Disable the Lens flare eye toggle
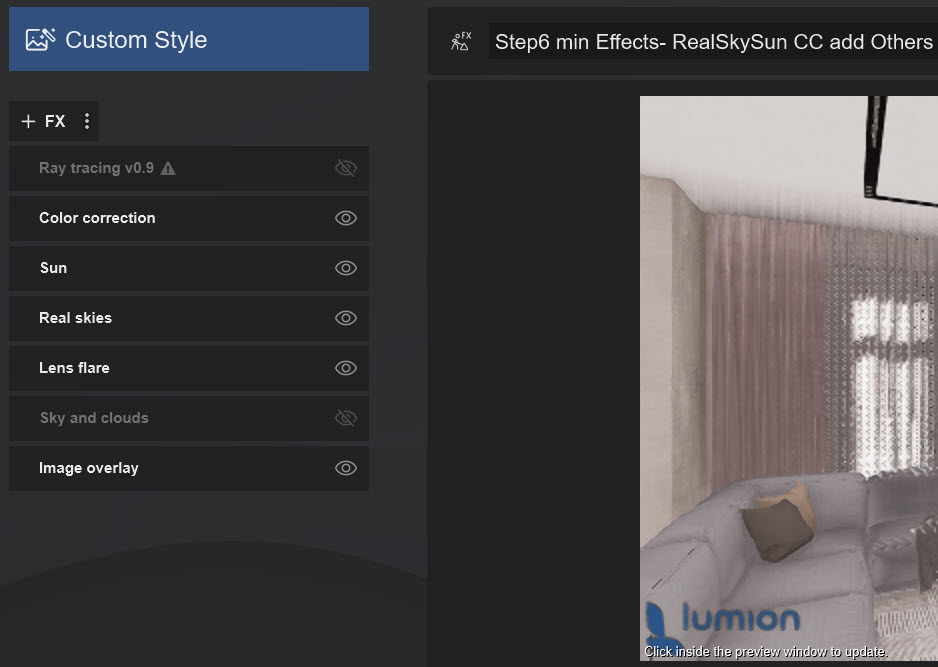 point(345,368)
